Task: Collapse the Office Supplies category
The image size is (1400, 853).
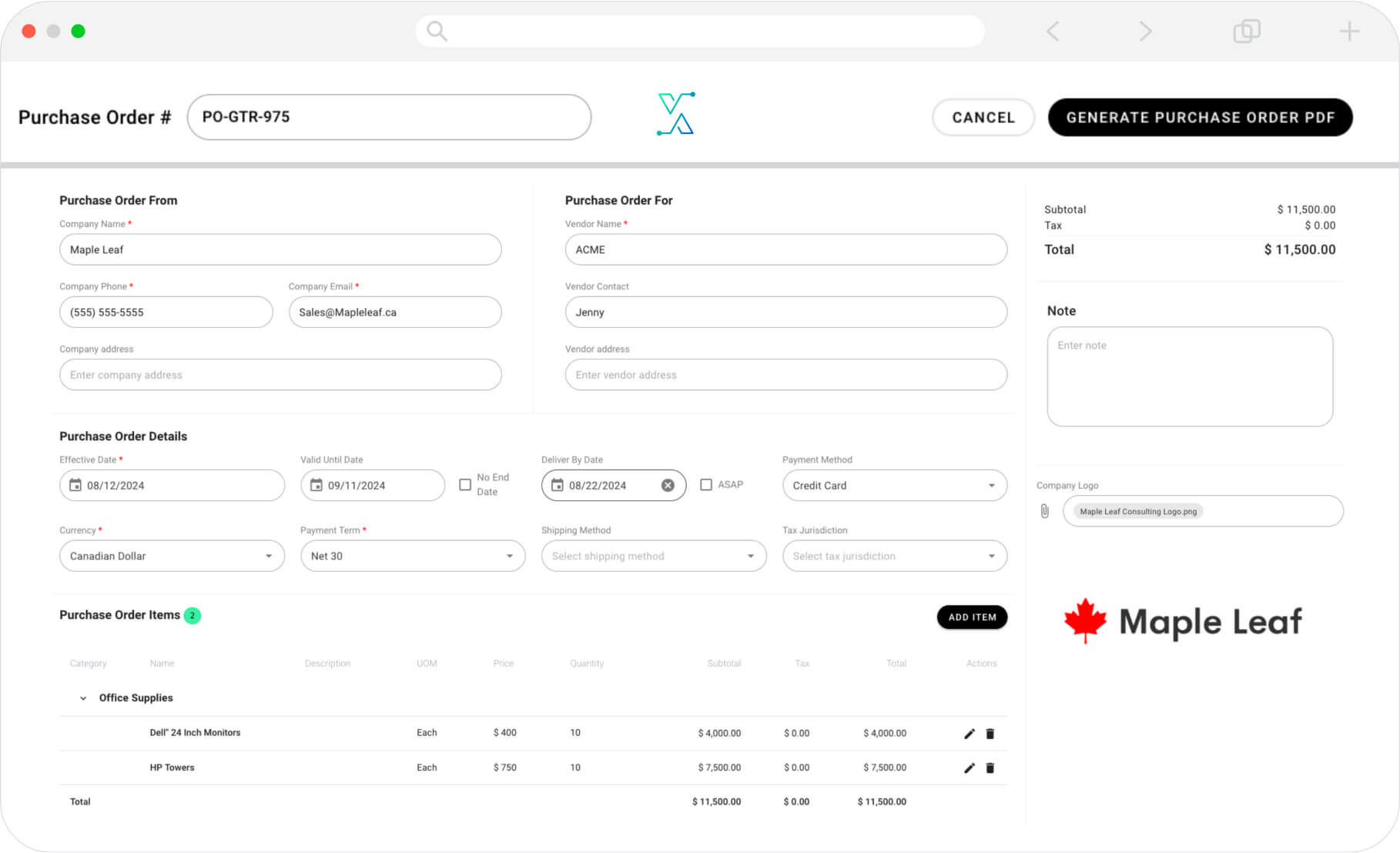Action: tap(83, 697)
